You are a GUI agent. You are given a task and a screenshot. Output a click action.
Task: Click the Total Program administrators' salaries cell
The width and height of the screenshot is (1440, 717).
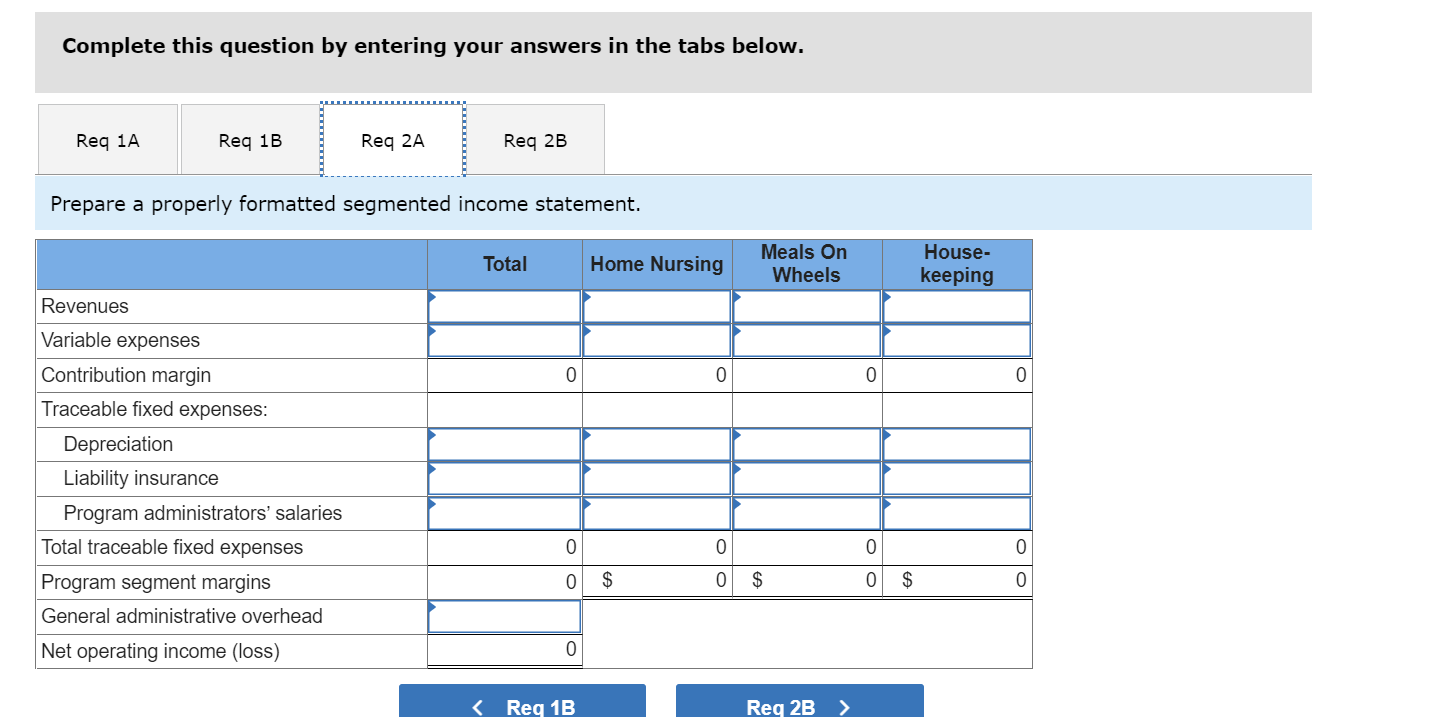pos(504,513)
